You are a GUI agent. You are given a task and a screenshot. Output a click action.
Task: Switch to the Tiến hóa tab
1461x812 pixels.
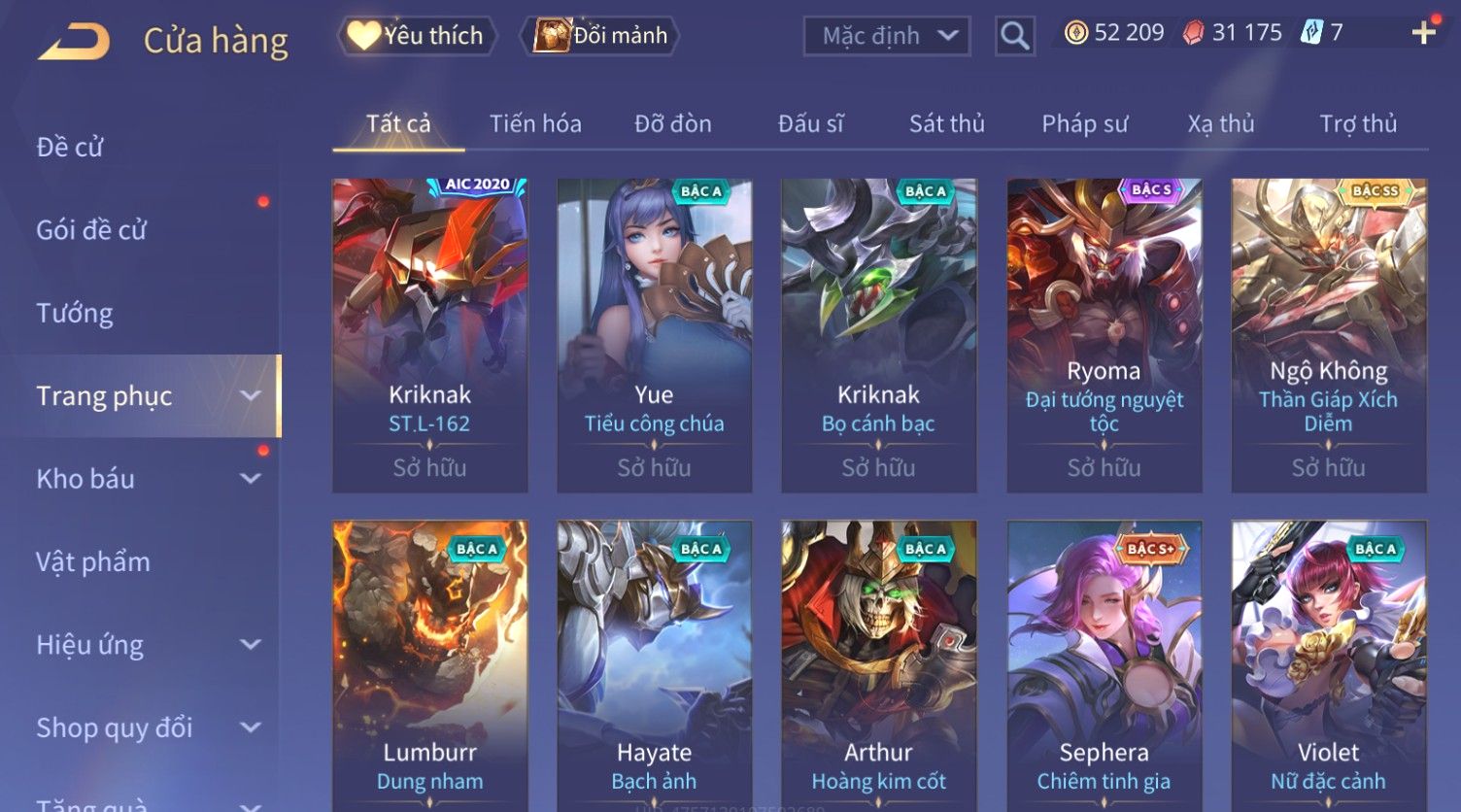pyautogui.click(x=535, y=123)
